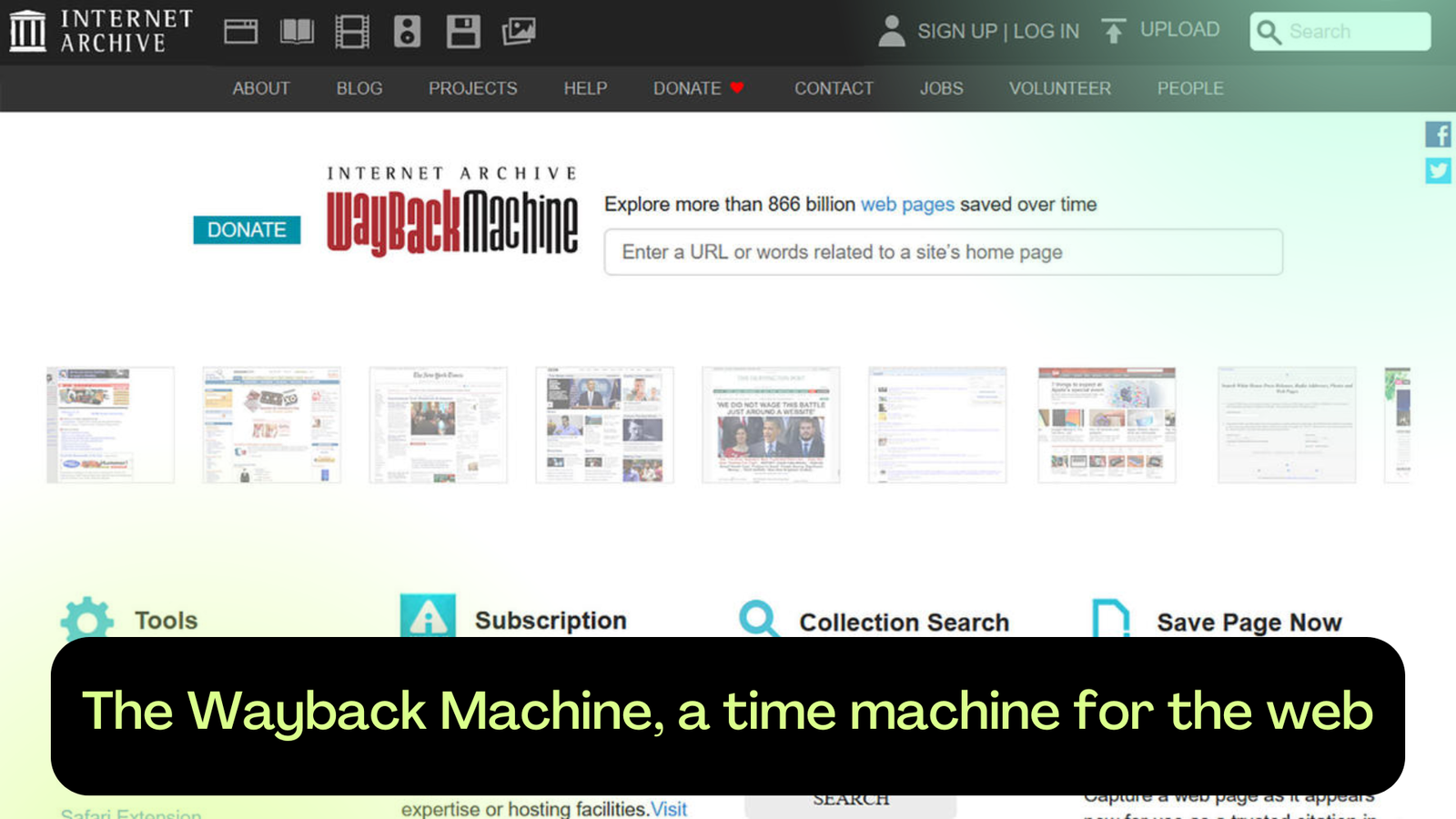Open the CONTACT menu item

(834, 88)
